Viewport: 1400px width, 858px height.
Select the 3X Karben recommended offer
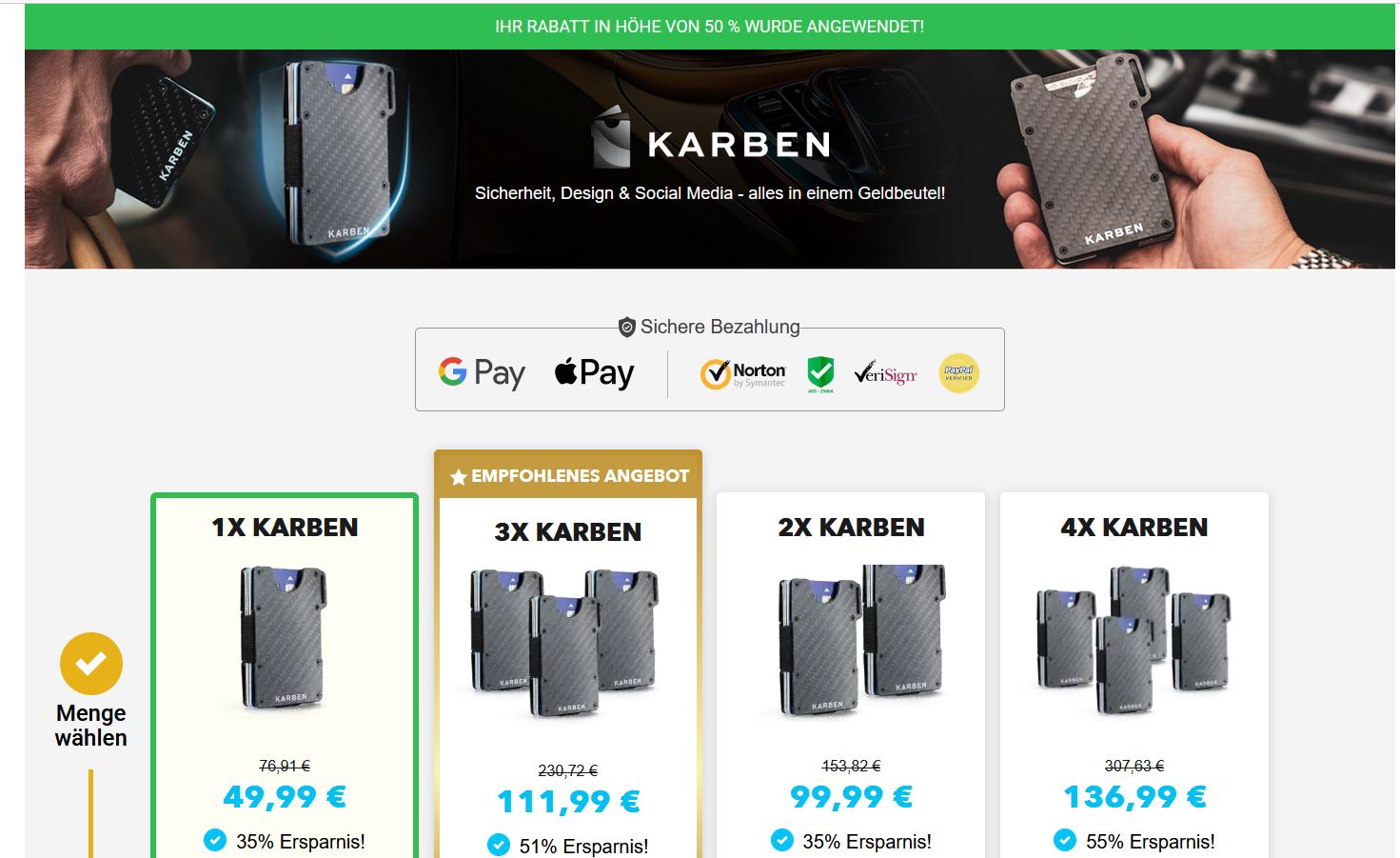568,657
